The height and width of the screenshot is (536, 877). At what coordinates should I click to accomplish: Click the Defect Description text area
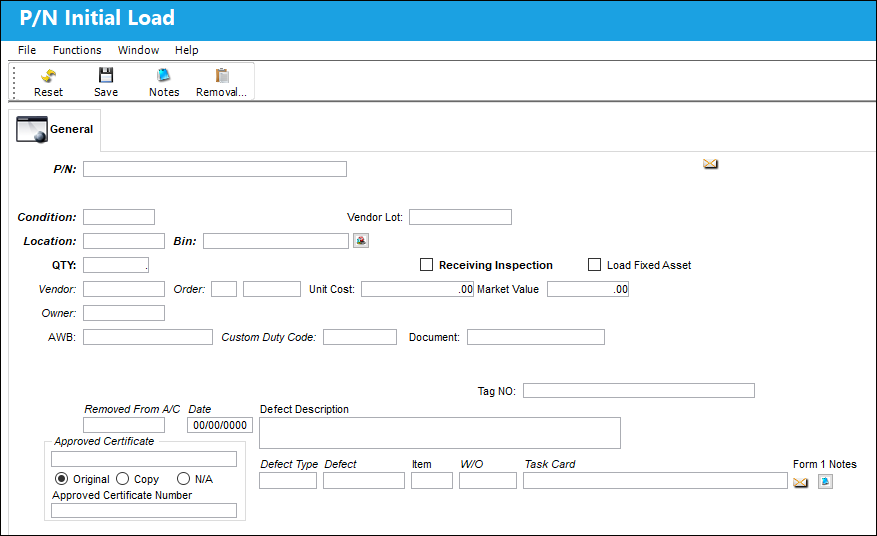tap(440, 433)
